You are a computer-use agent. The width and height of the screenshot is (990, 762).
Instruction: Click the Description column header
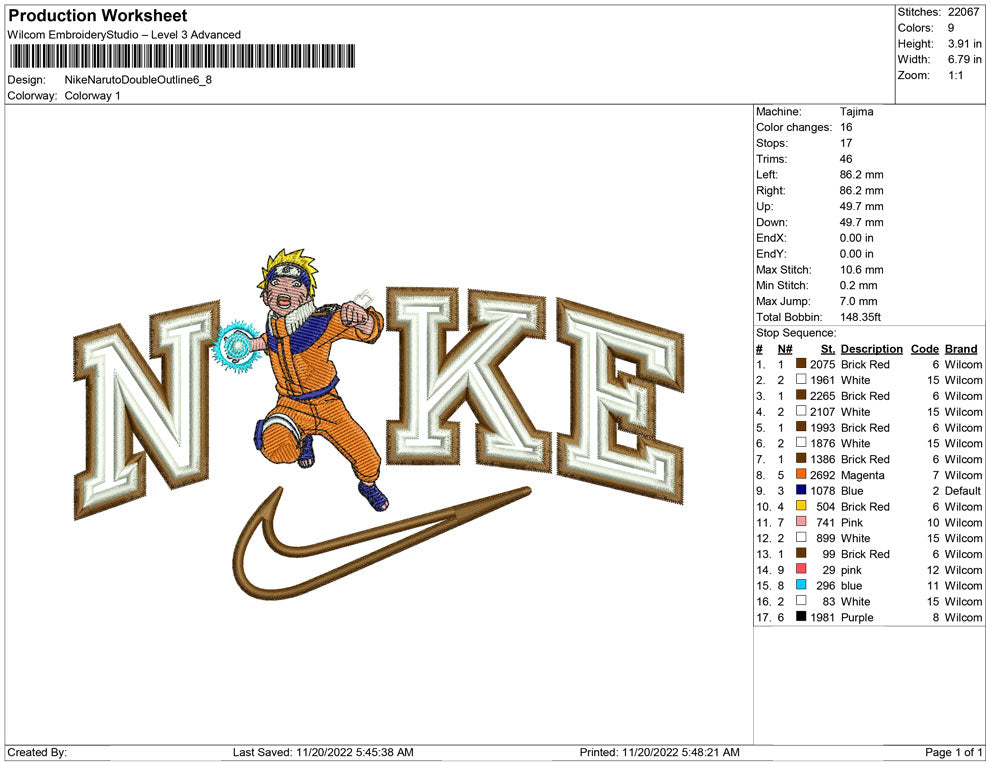tap(871, 349)
